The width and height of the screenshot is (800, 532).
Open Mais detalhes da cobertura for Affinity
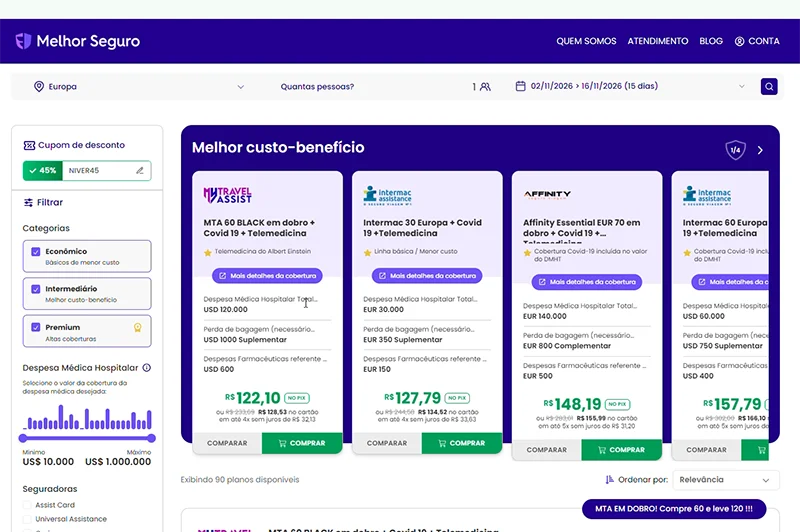coord(587,282)
